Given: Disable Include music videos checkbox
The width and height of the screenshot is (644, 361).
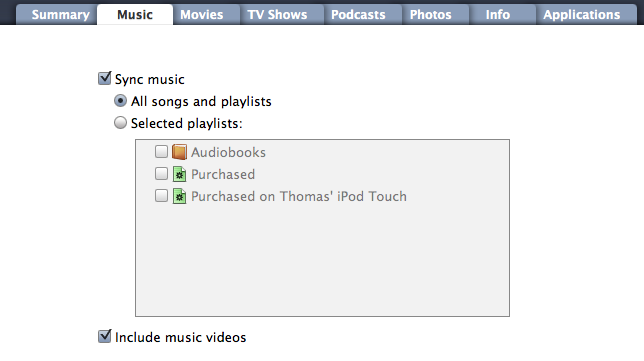Looking at the screenshot, I should point(105,336).
